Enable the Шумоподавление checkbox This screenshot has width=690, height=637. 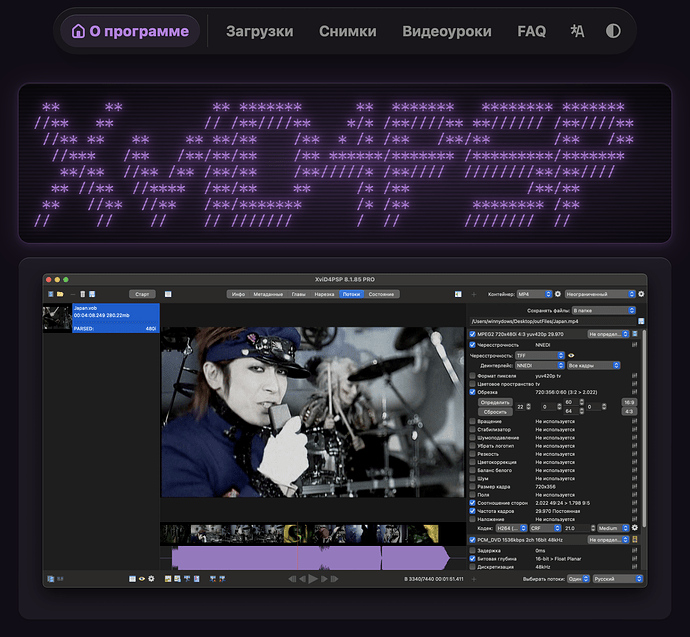[x=473, y=438]
